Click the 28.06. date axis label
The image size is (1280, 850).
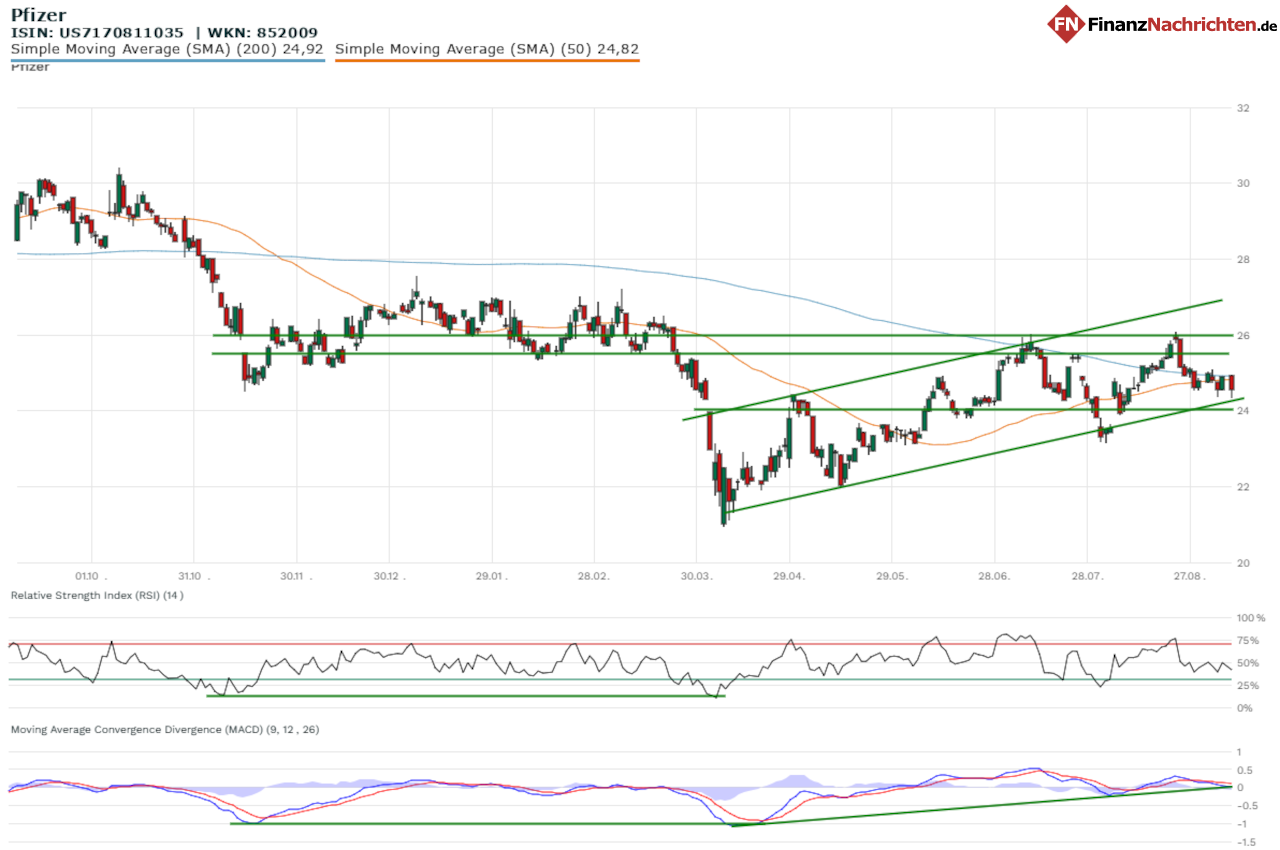point(994,577)
